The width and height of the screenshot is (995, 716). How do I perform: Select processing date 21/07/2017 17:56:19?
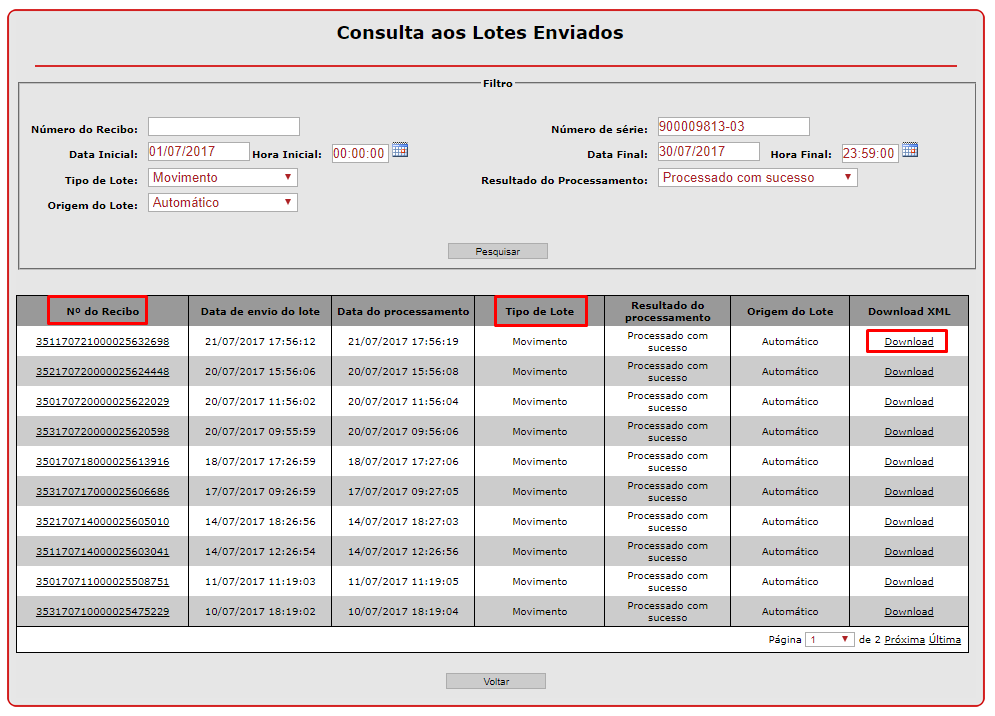tap(403, 341)
